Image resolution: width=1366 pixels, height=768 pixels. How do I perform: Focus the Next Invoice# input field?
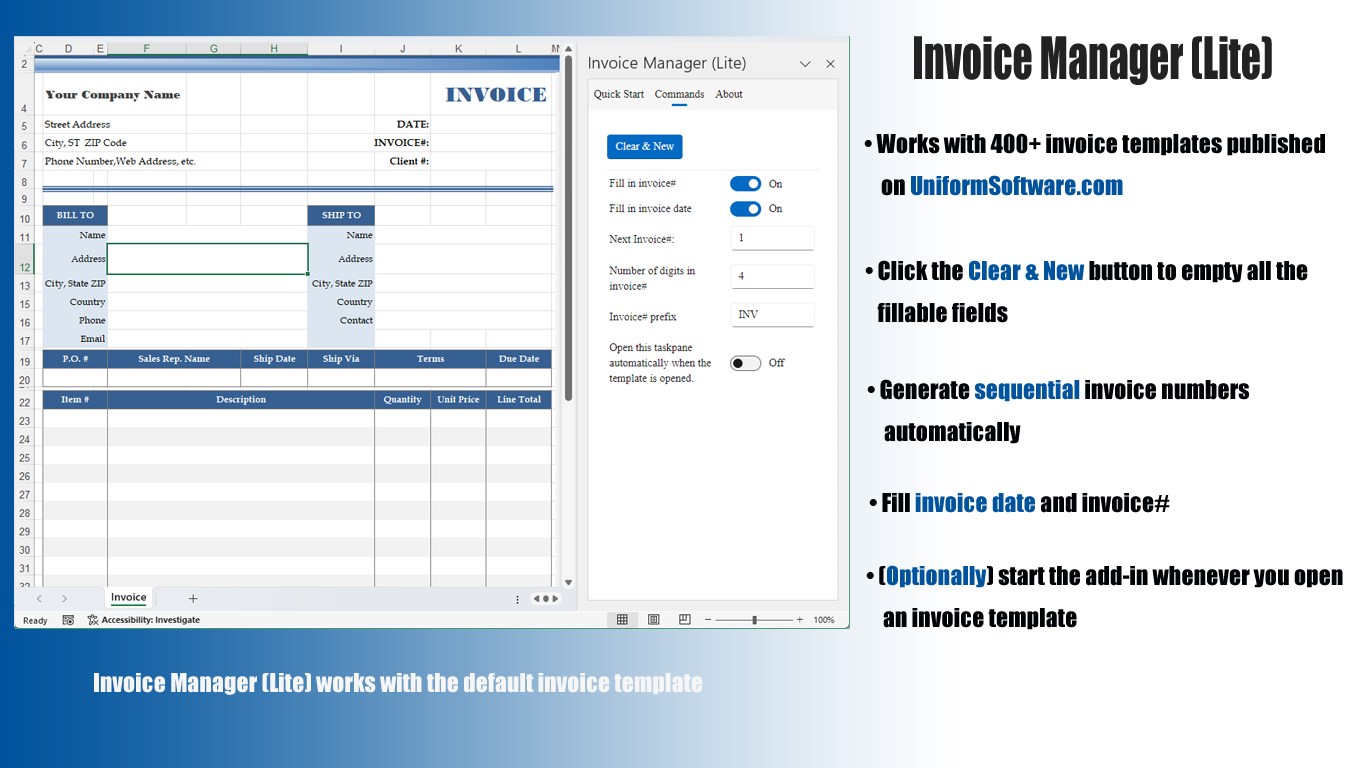coord(772,238)
